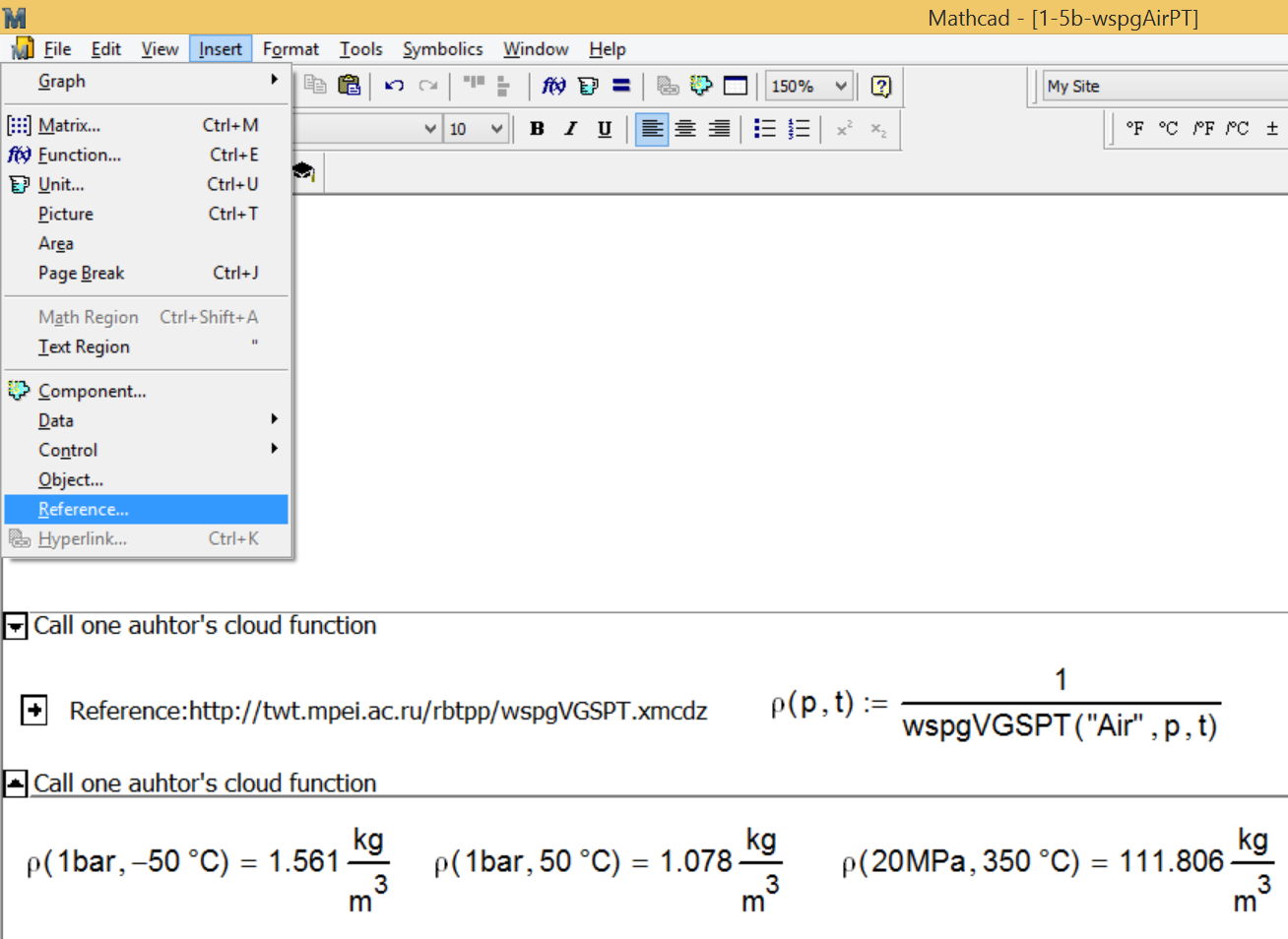Click the Undo arrow icon
The width and height of the screenshot is (1288, 939).
[x=395, y=86]
